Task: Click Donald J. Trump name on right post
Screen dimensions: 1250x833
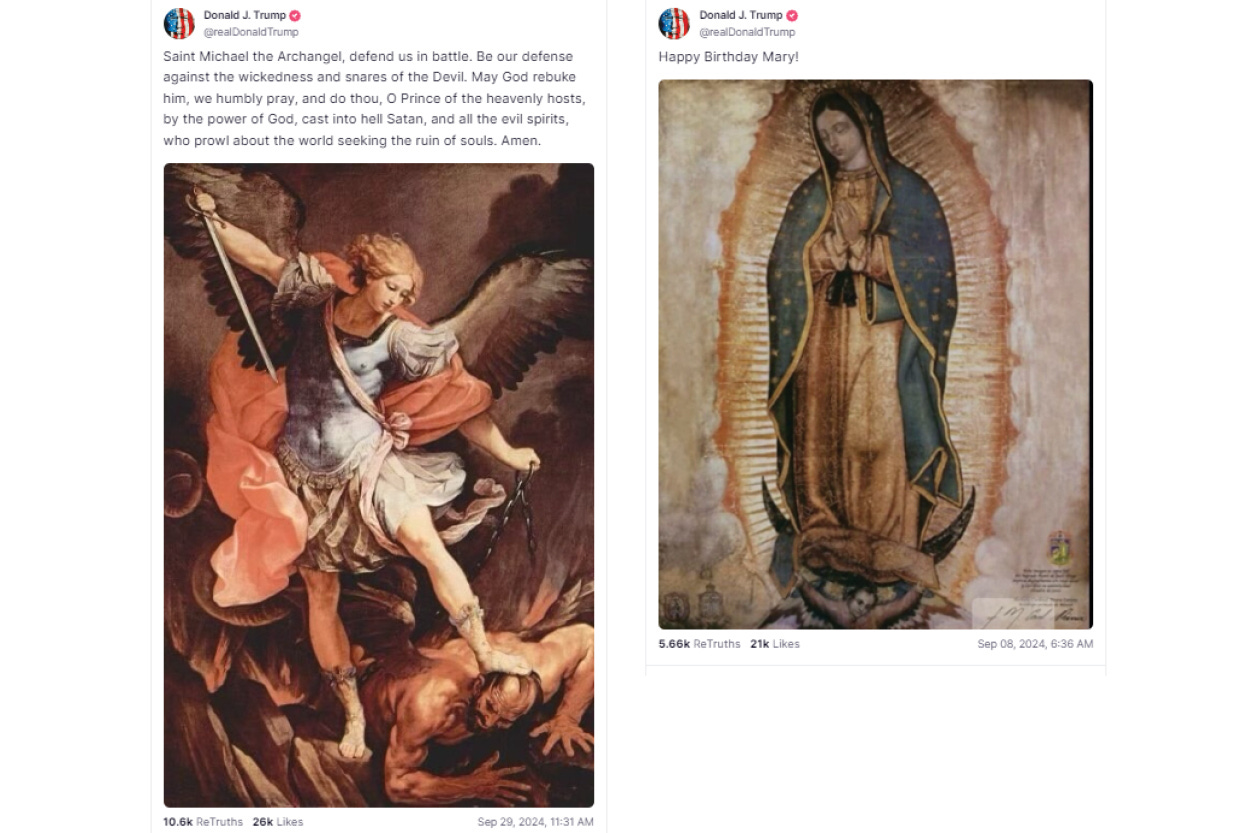Action: click(x=740, y=15)
